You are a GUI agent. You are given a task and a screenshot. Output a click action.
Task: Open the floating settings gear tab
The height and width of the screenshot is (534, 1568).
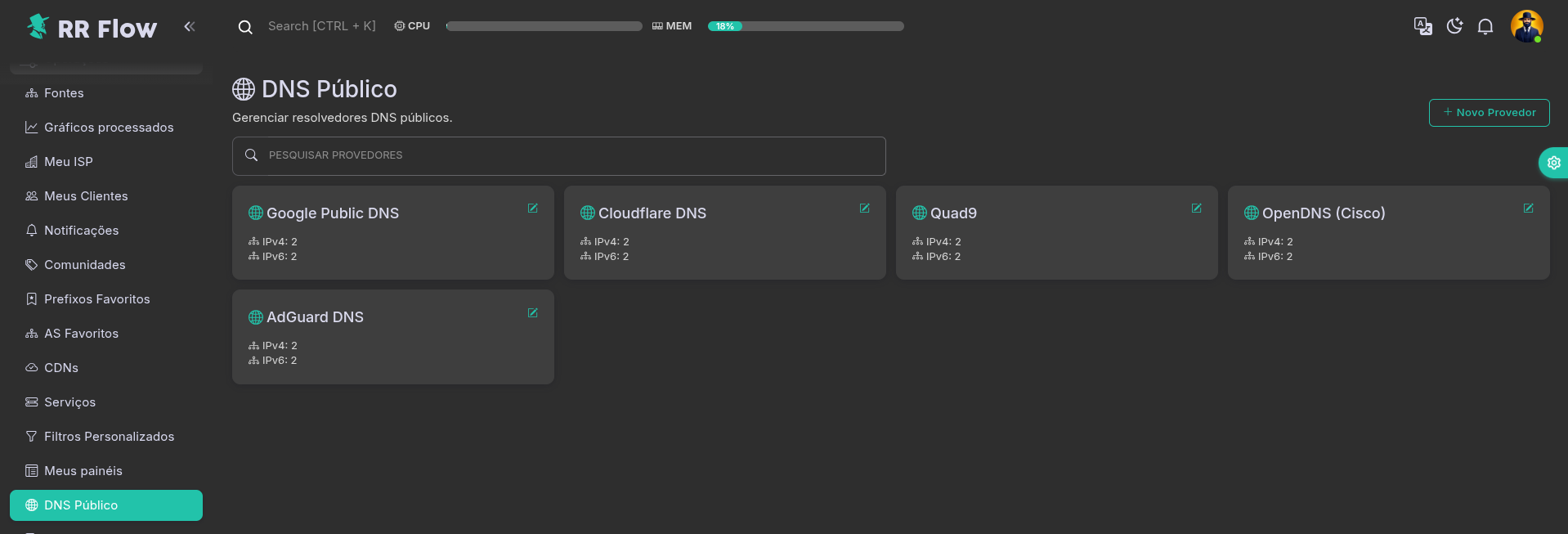1553,163
